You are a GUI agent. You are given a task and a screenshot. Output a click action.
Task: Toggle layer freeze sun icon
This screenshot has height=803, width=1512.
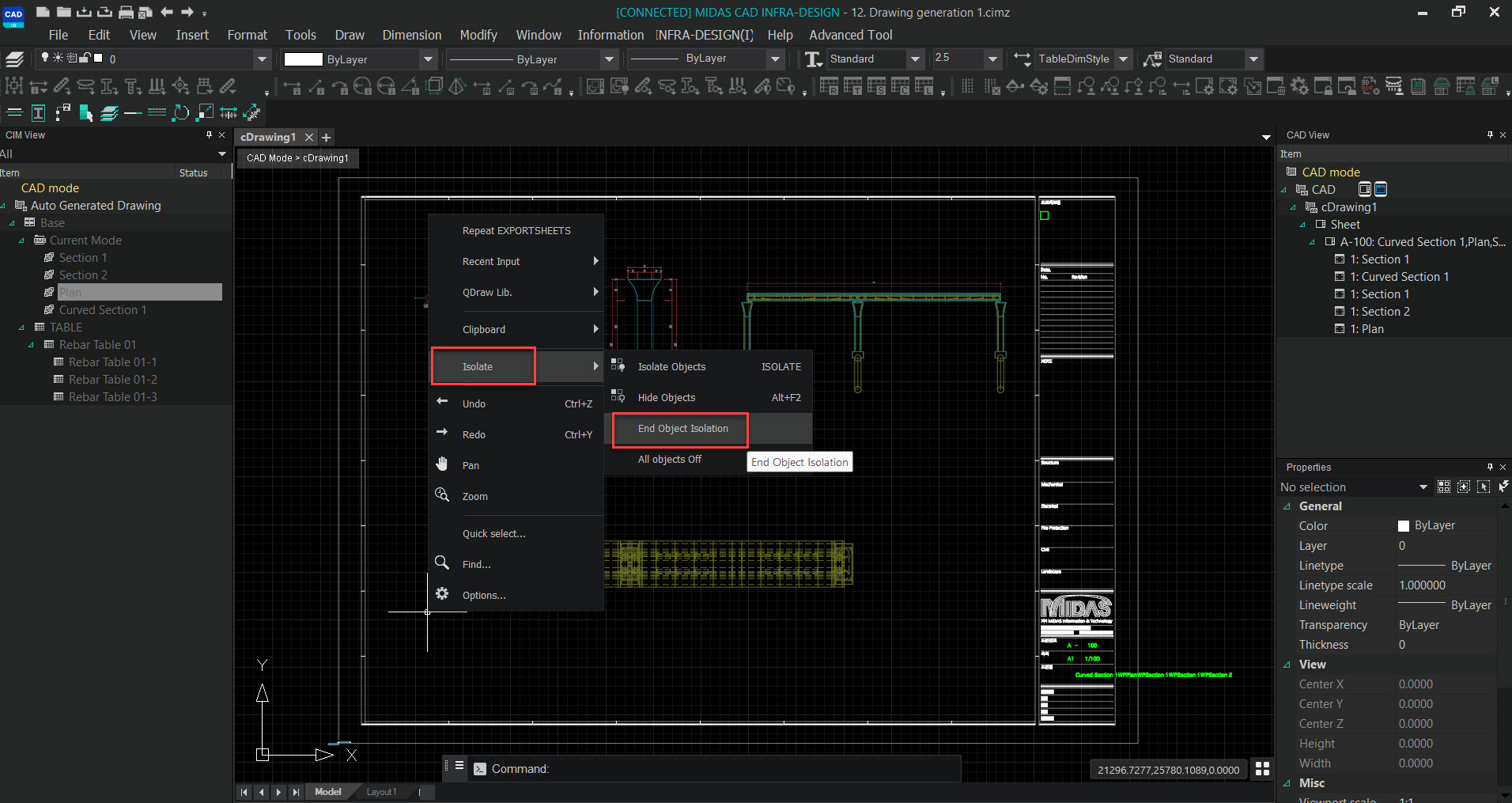58,58
